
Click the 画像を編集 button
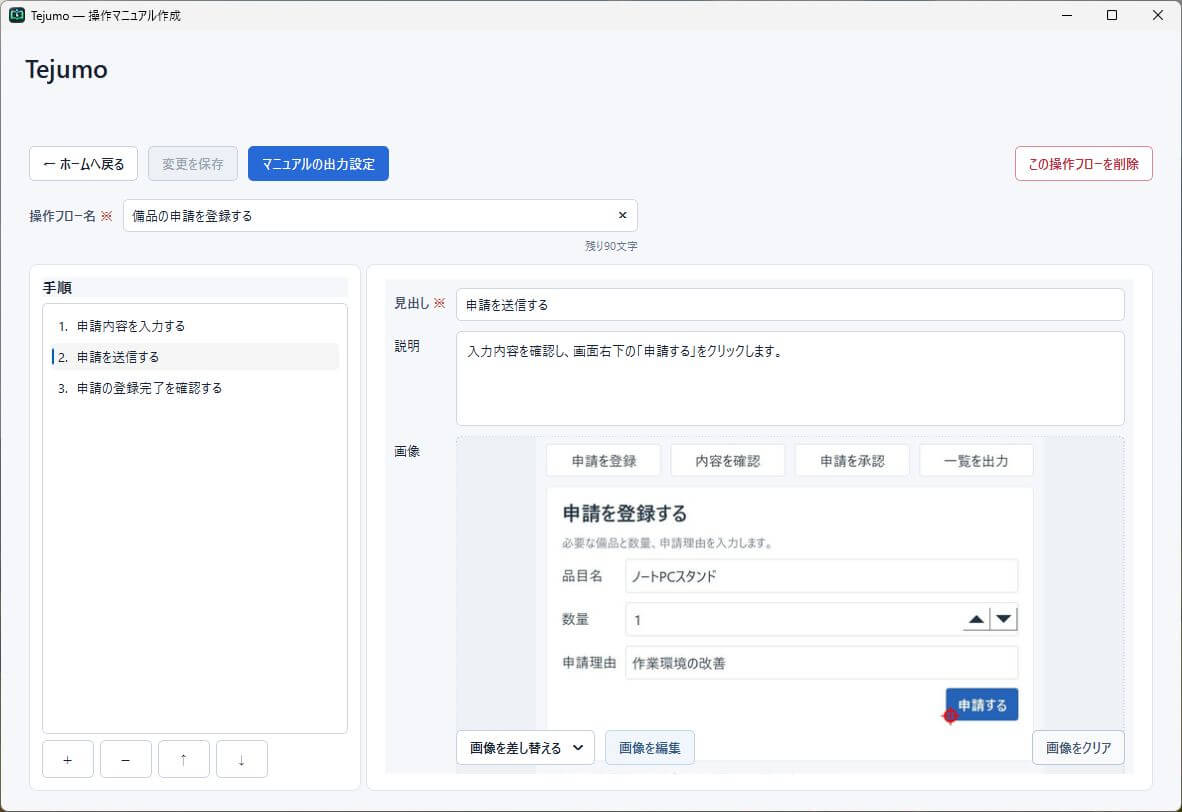click(x=650, y=748)
